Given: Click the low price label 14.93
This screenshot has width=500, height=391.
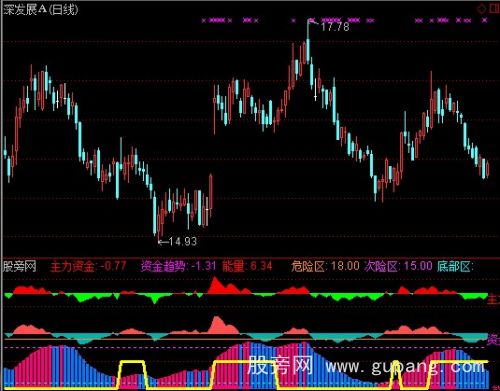Looking at the screenshot, I should pos(183,241).
